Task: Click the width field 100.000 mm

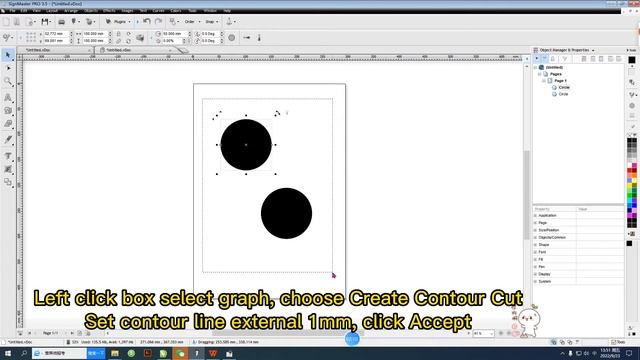Action: pyautogui.click(x=95, y=34)
